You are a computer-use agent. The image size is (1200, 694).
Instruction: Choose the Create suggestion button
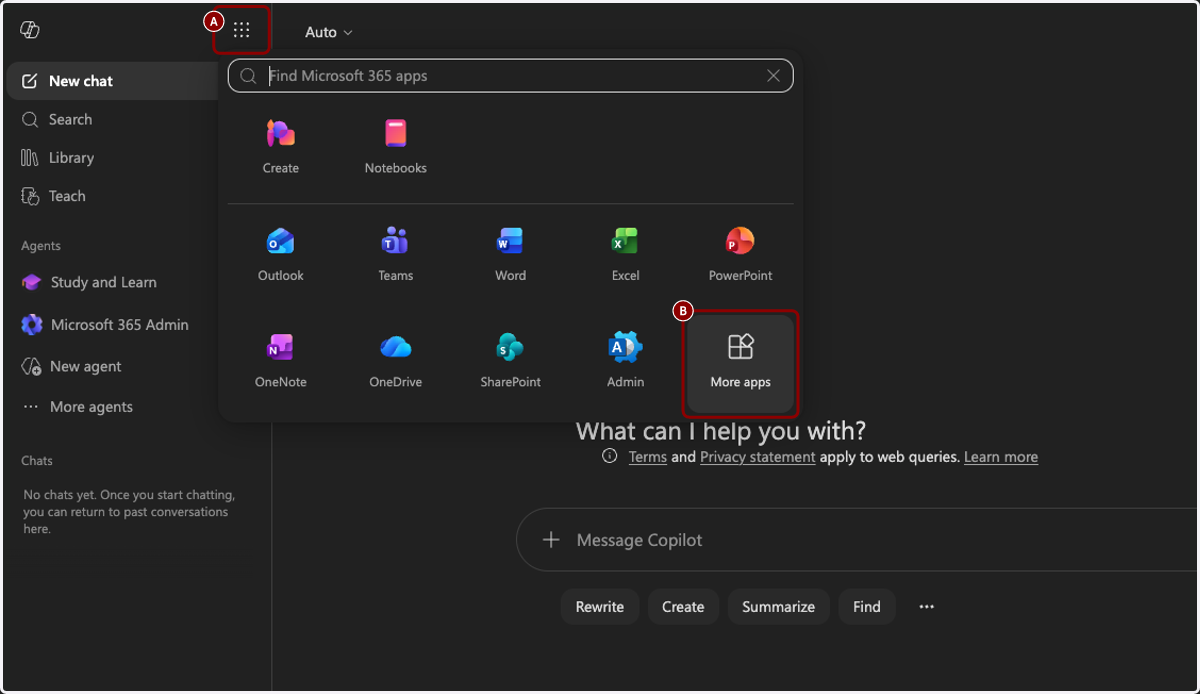(x=683, y=607)
